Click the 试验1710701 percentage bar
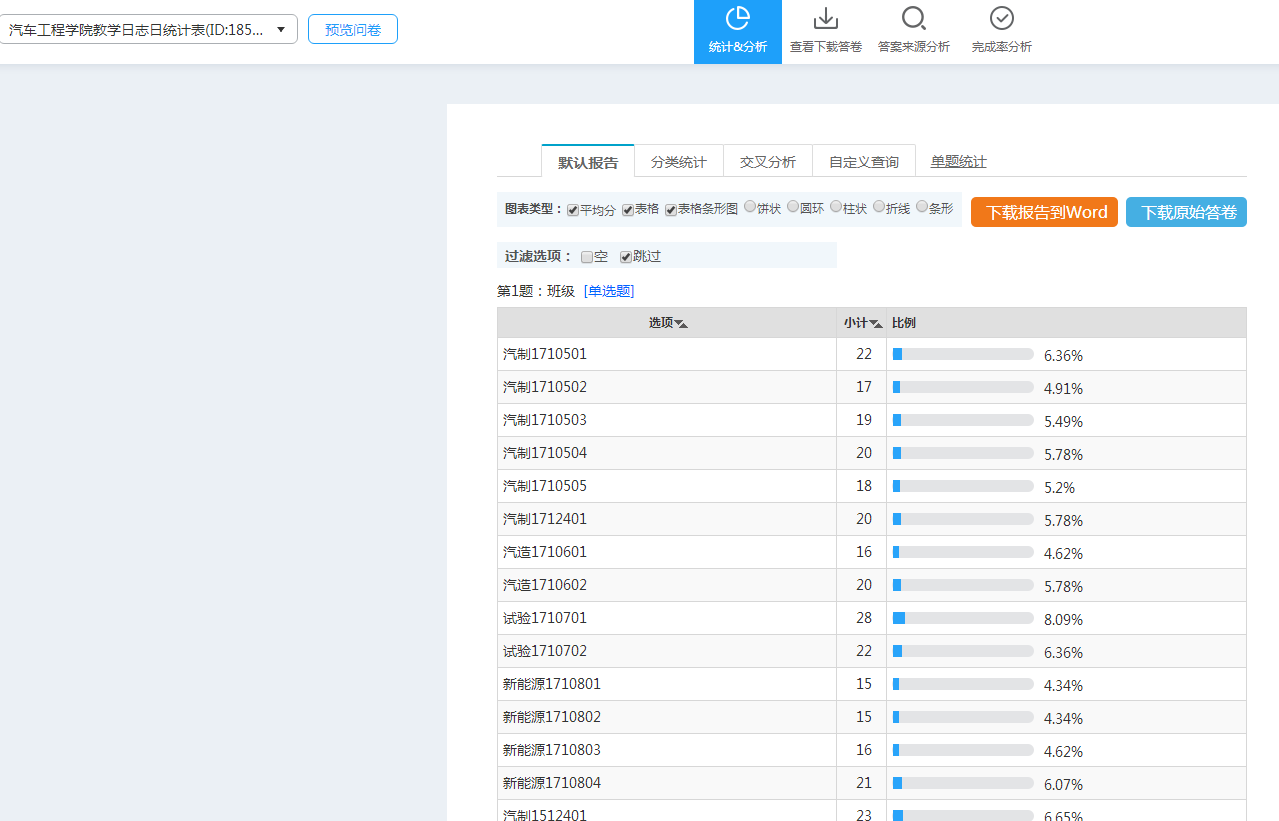The width and height of the screenshot is (1279, 821). click(x=962, y=619)
